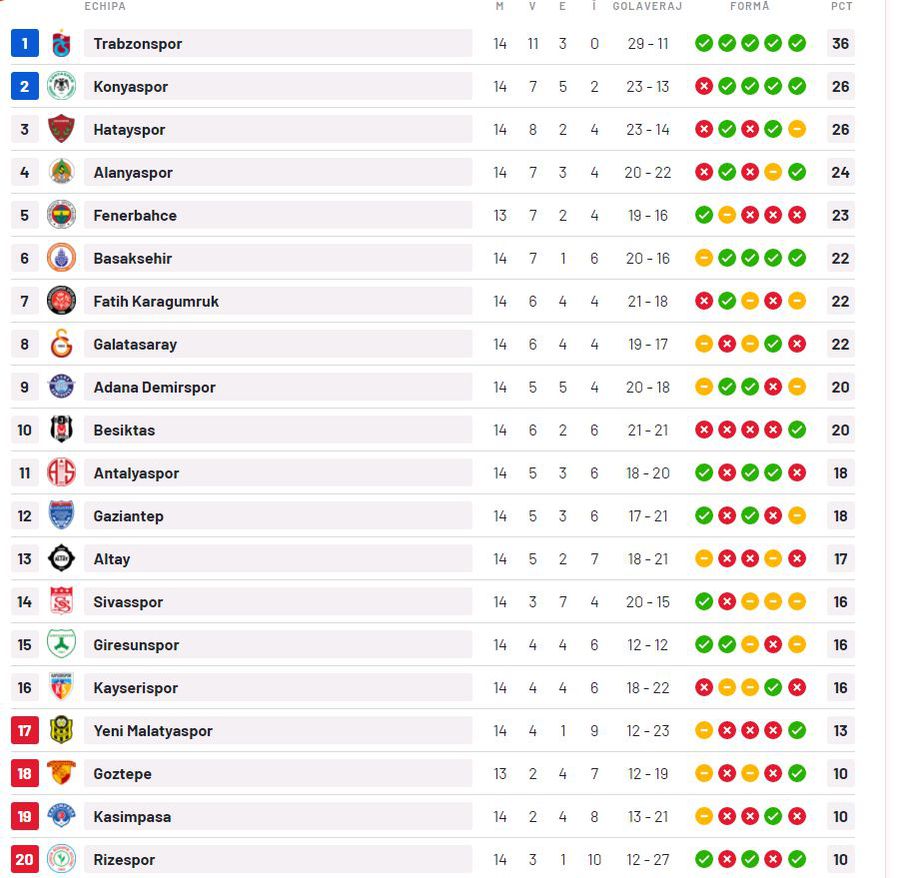The width and height of the screenshot is (900, 878).
Task: Click the Fenerbahce club badge
Action: coord(61,215)
